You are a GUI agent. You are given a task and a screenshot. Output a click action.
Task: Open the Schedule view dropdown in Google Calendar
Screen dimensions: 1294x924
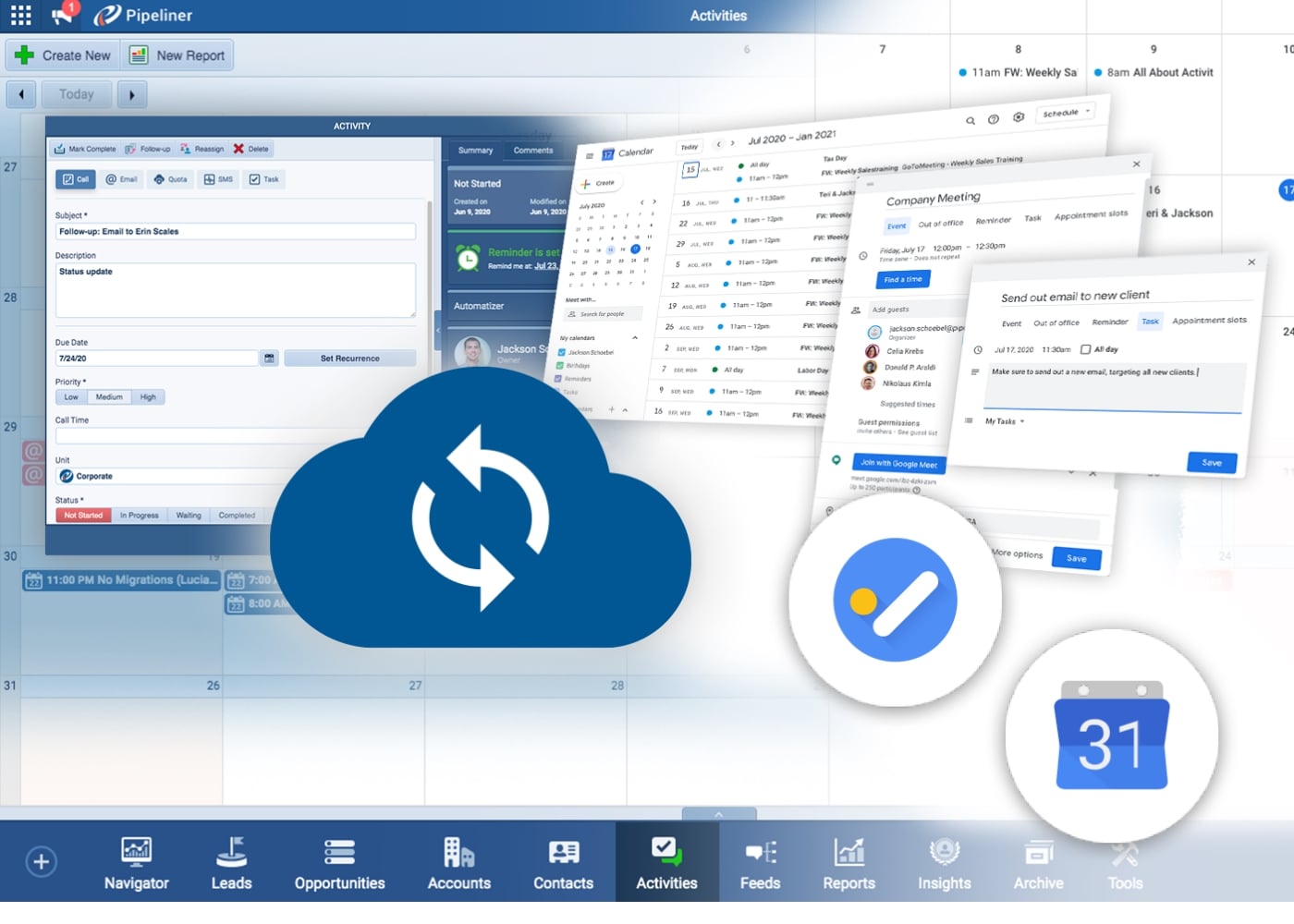pyautogui.click(x=1066, y=112)
